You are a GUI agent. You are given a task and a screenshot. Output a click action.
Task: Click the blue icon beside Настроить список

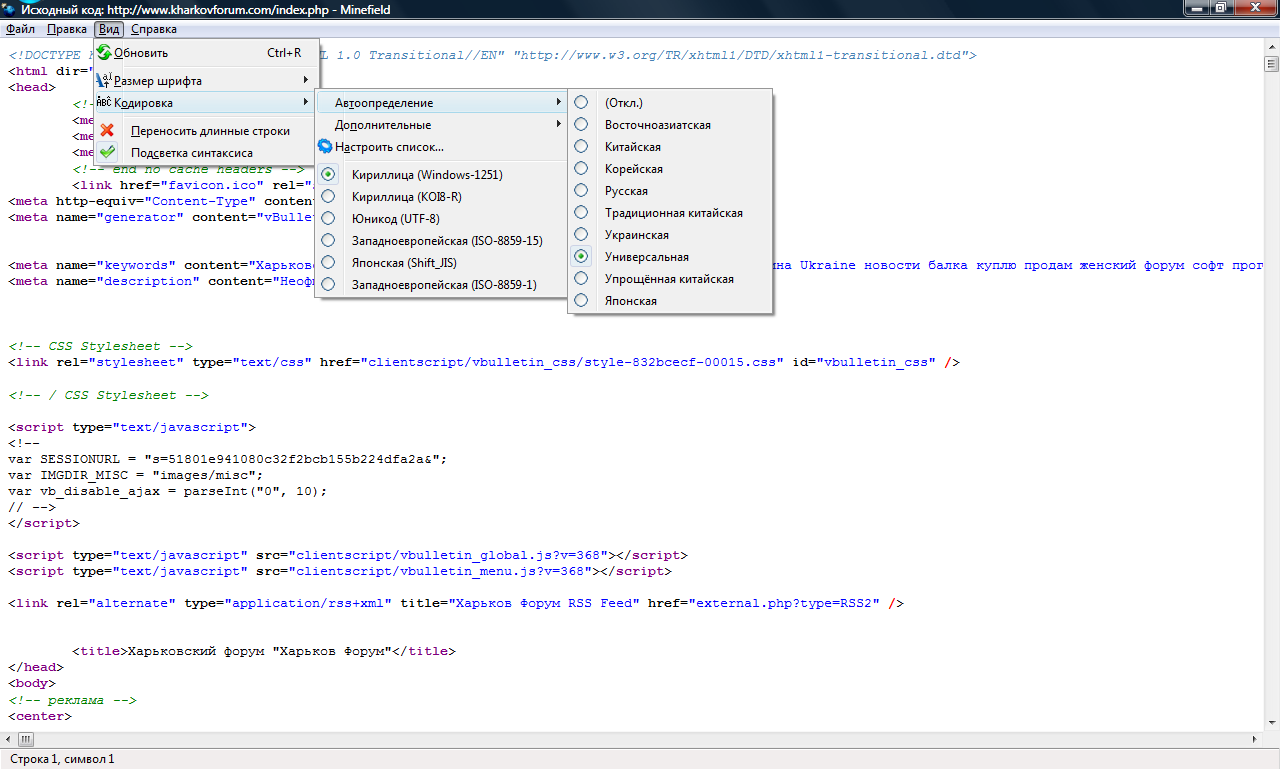pyautogui.click(x=325, y=146)
